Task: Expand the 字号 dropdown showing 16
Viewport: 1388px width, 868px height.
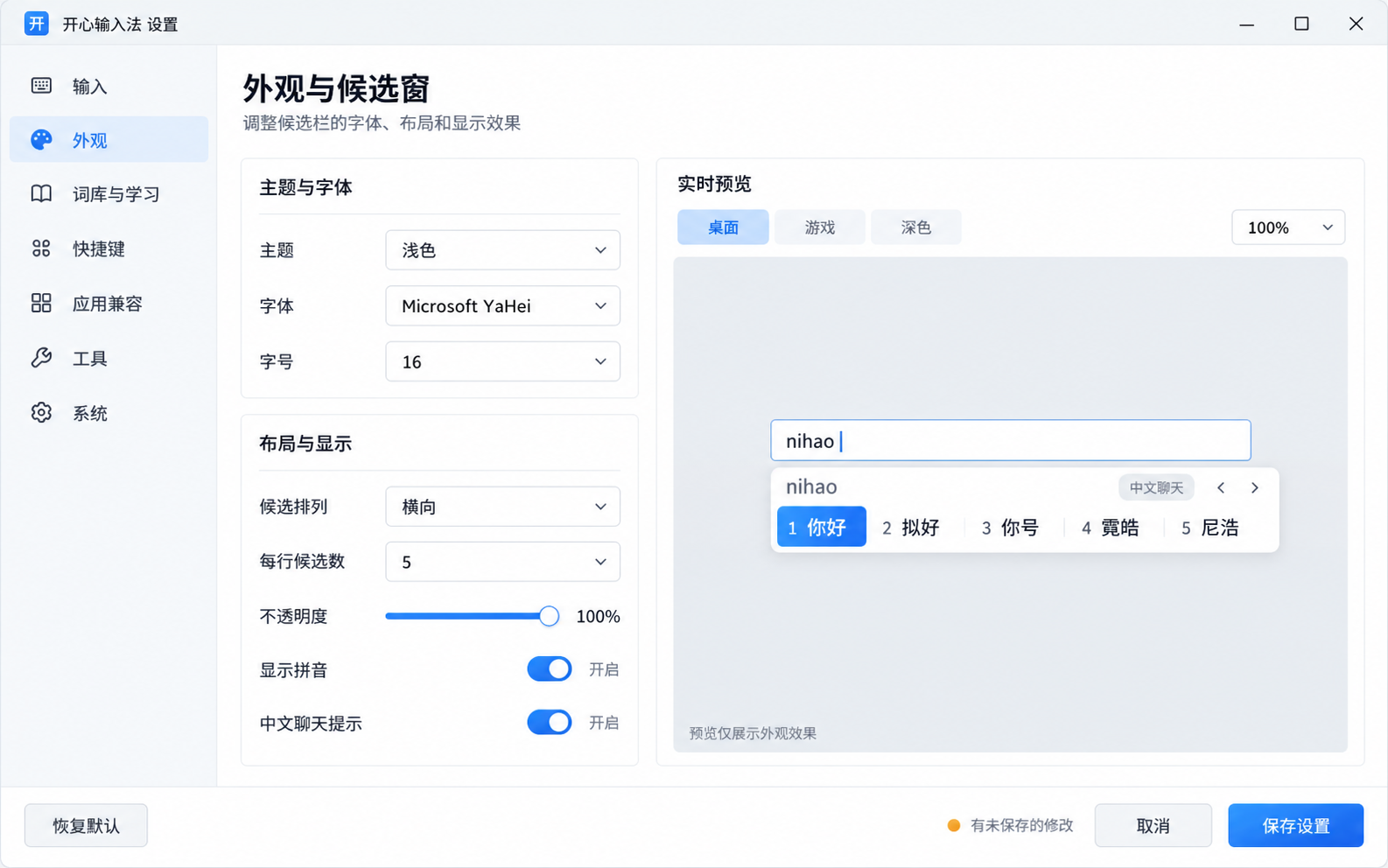Action: click(502, 361)
